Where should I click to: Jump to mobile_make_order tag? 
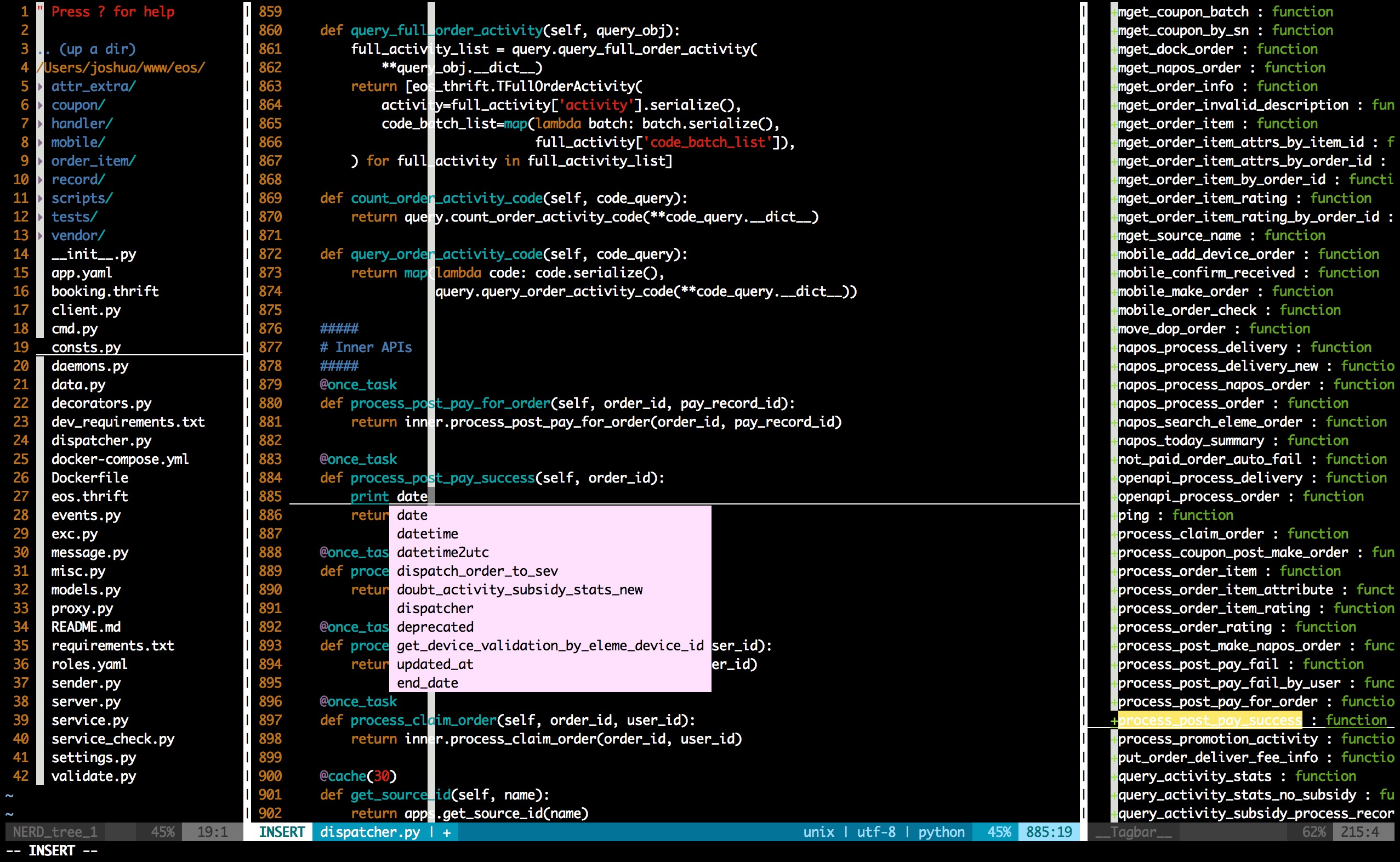(x=1183, y=292)
